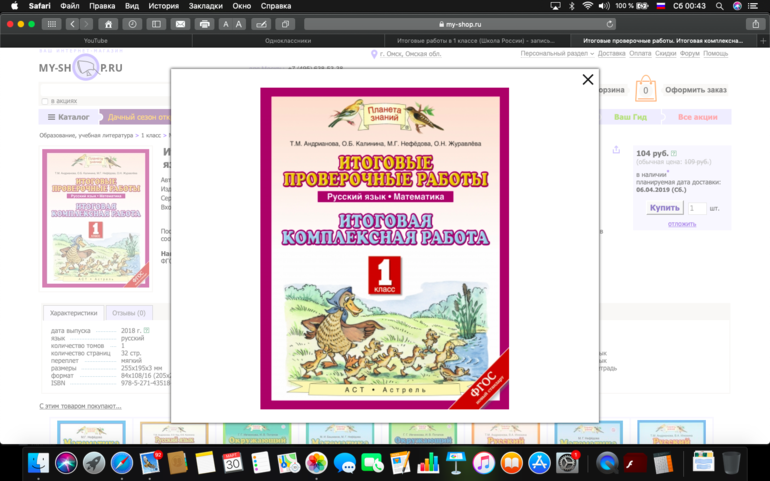Print page using printer toolbar icon
Screen dimensions: 770x481
(204, 24)
